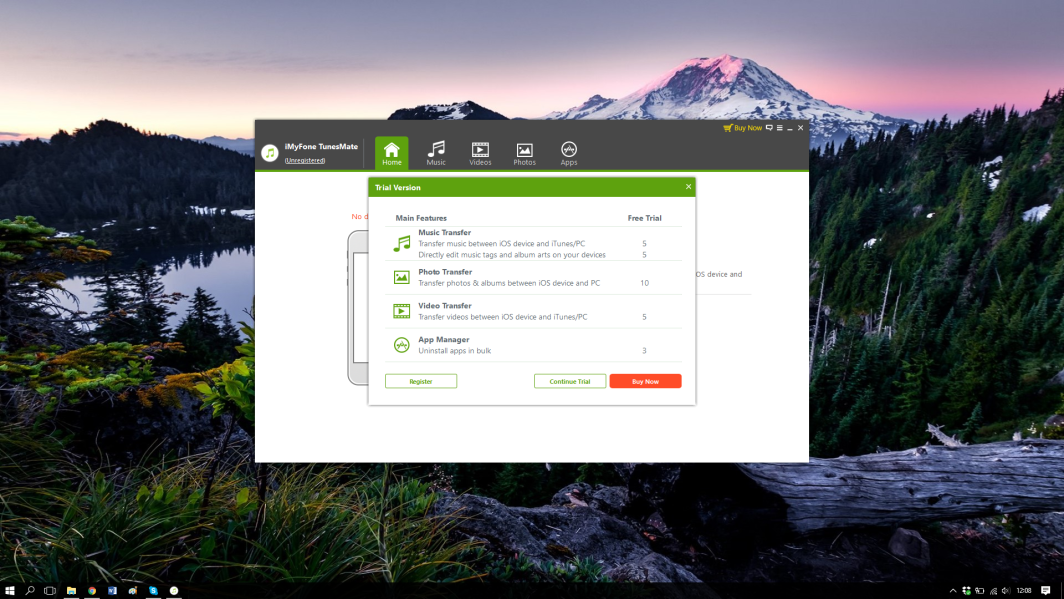Select the 'Photo Transfer' heading
The image size is (1064, 599).
point(445,271)
